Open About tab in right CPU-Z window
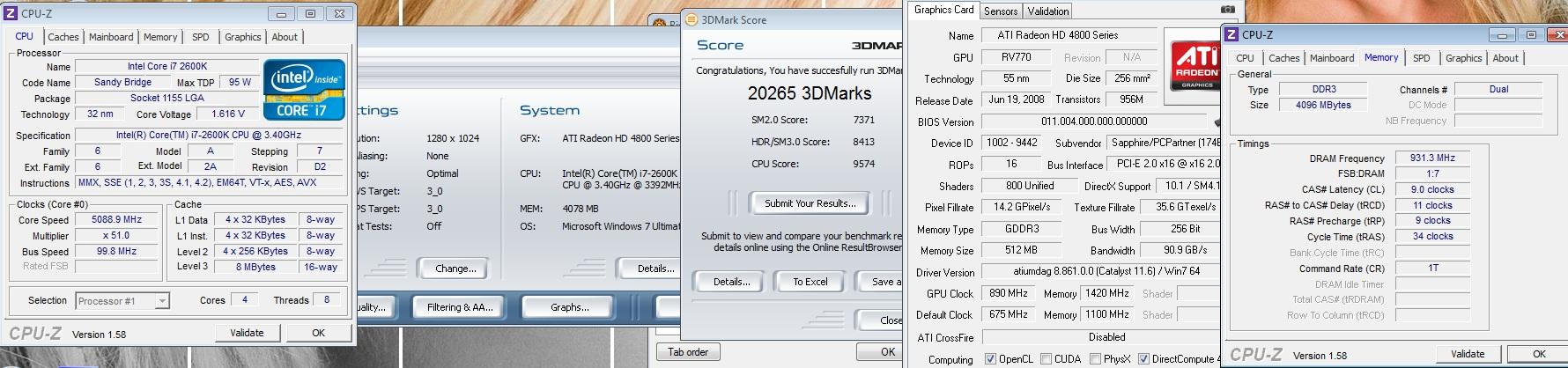Image resolution: width=1568 pixels, height=368 pixels. (1505, 58)
